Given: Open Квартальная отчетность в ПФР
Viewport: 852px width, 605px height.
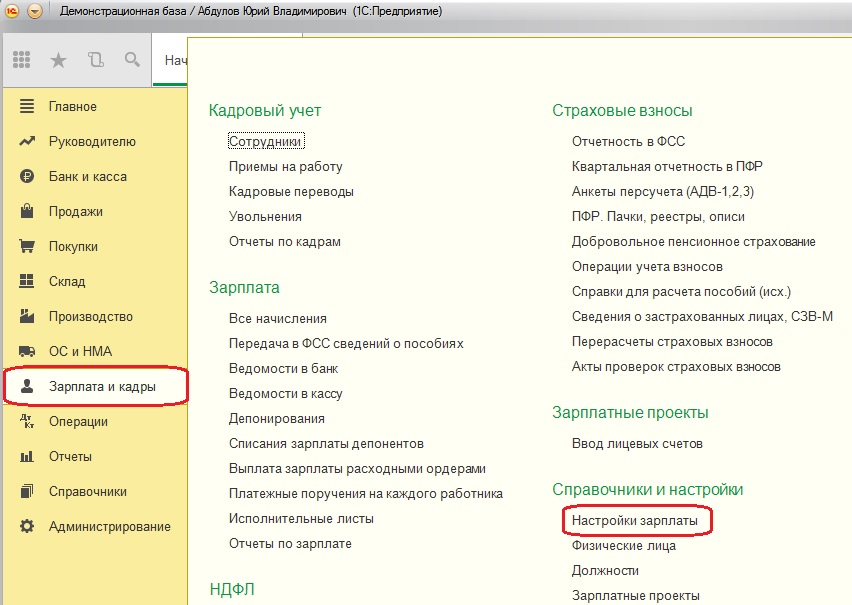Looking at the screenshot, I should [x=667, y=166].
